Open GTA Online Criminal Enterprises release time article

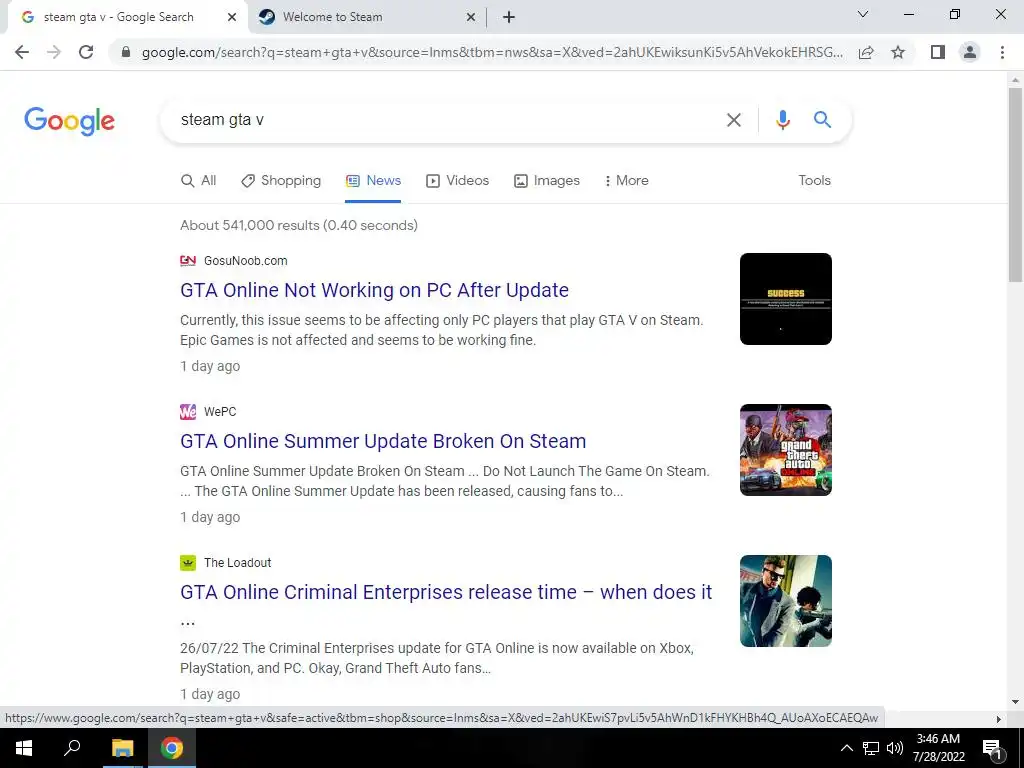click(x=446, y=592)
